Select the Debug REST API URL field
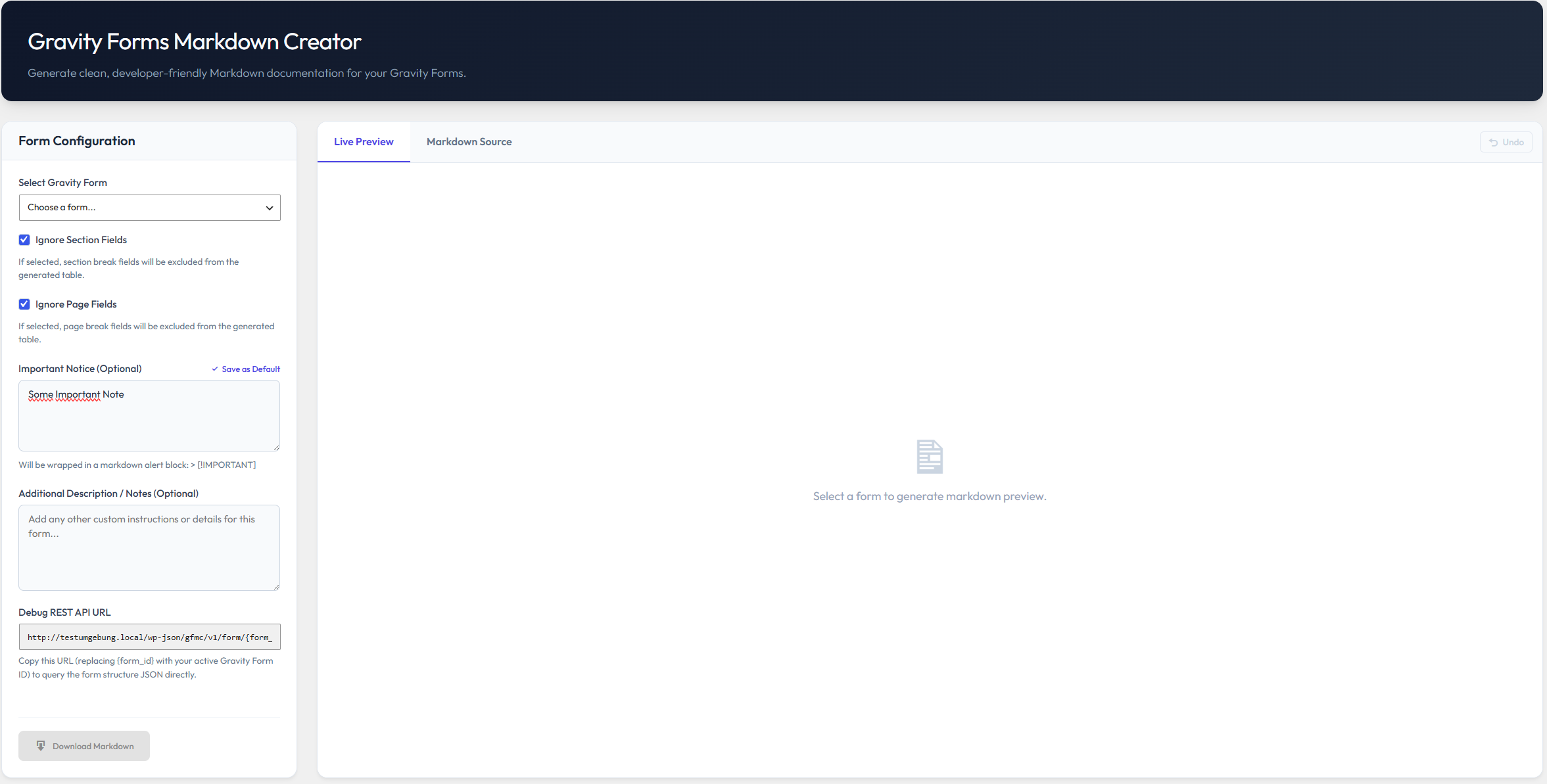This screenshot has height=784, width=1547. tap(149, 637)
